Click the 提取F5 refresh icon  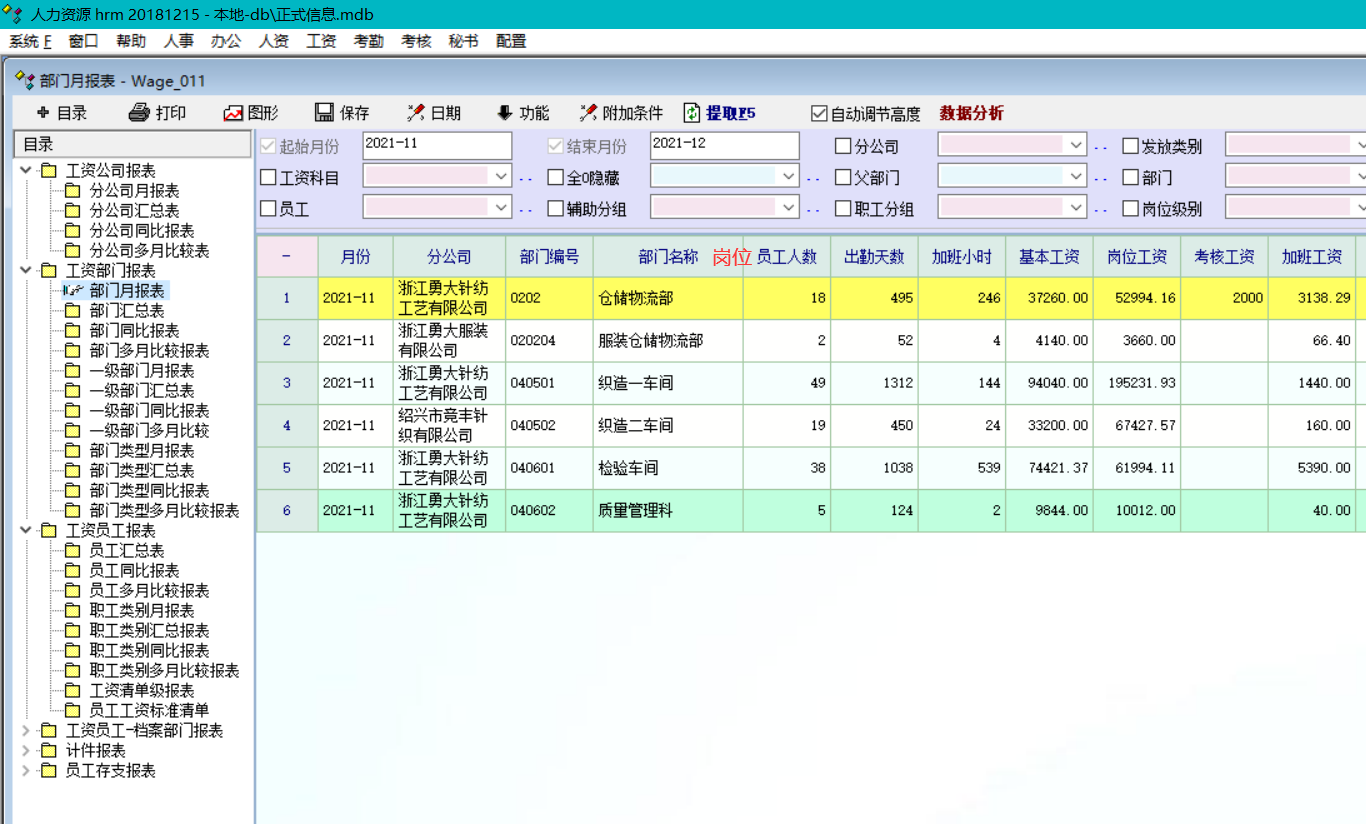click(692, 113)
